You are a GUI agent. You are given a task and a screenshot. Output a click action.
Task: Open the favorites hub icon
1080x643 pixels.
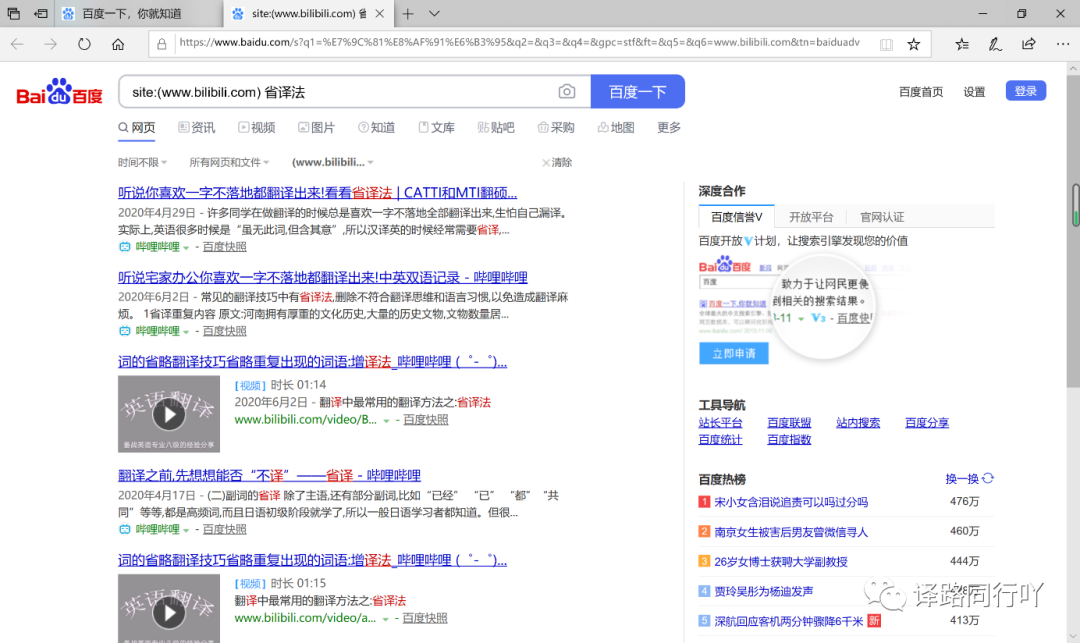coord(962,45)
